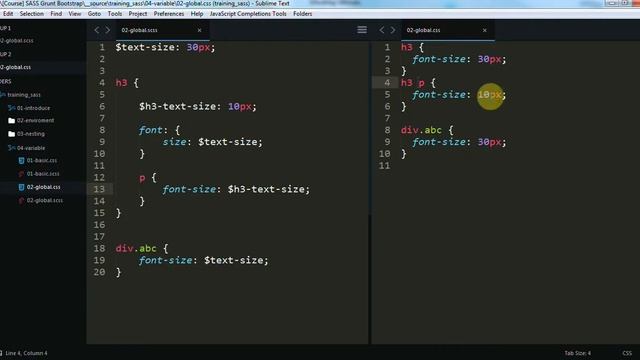Collapse the training_sass root folder
Image resolution: width=640 pixels, height=360 pixels.
pyautogui.click(x=3, y=95)
